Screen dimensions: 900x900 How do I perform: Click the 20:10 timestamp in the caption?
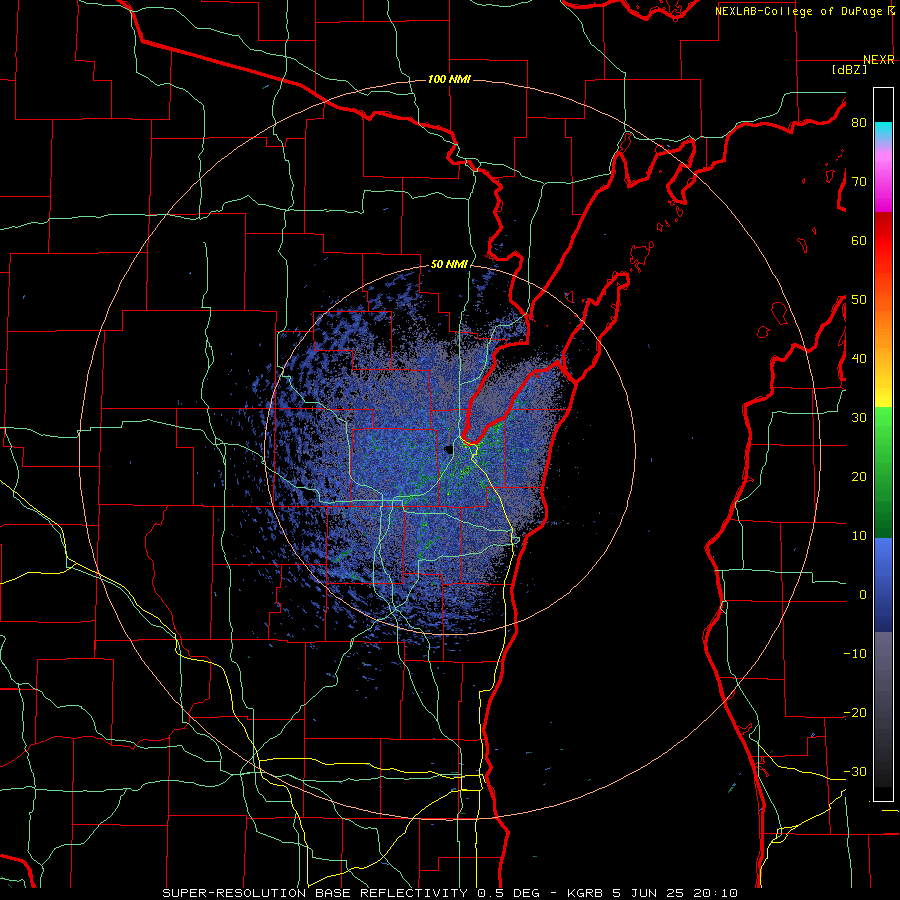[715, 893]
